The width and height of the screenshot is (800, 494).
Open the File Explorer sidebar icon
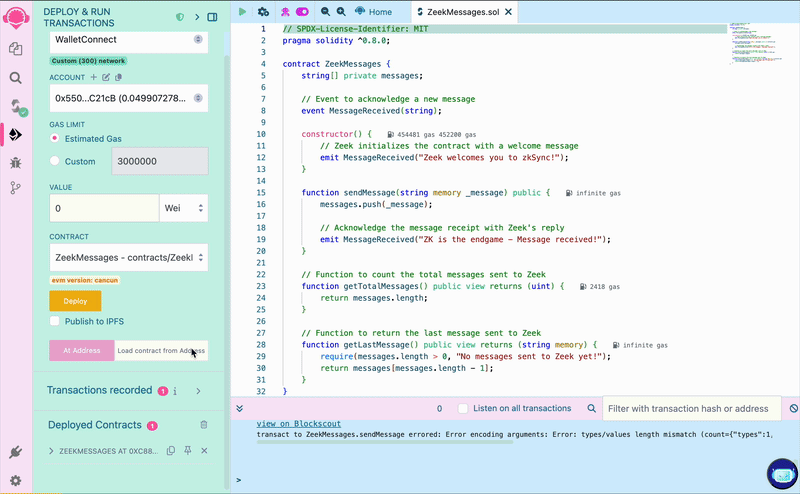16,48
